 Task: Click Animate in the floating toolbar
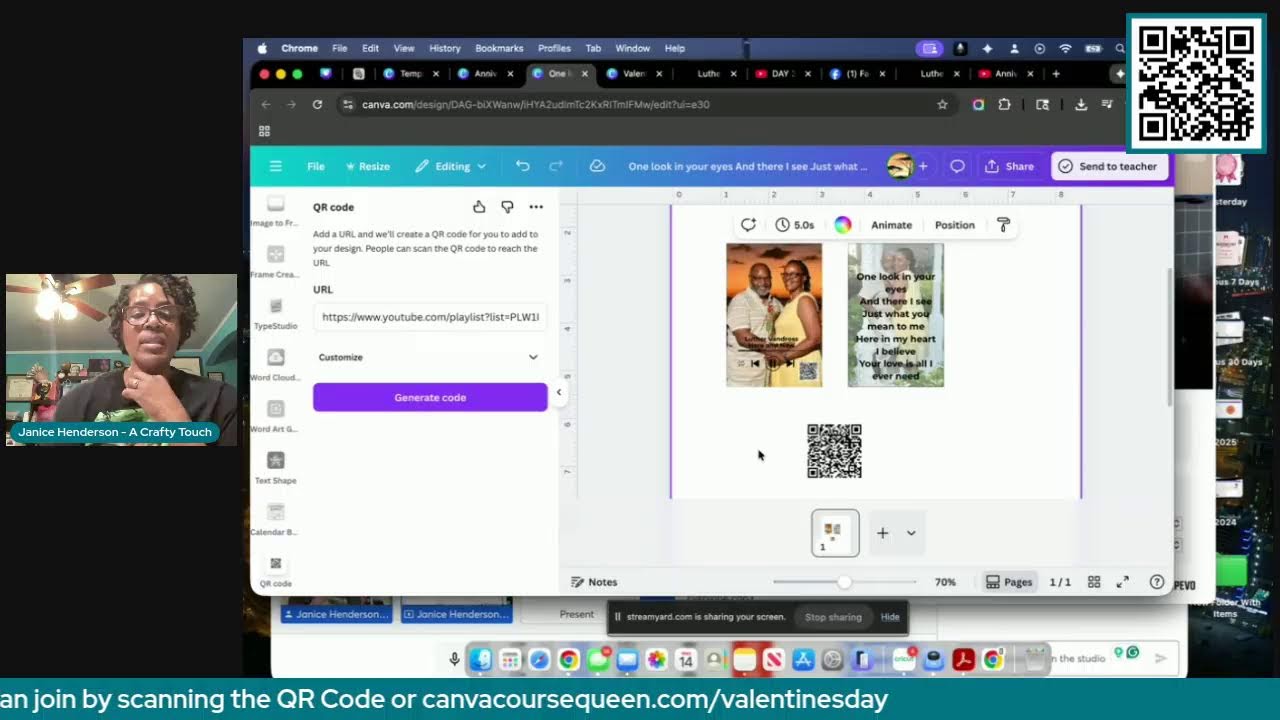point(891,225)
